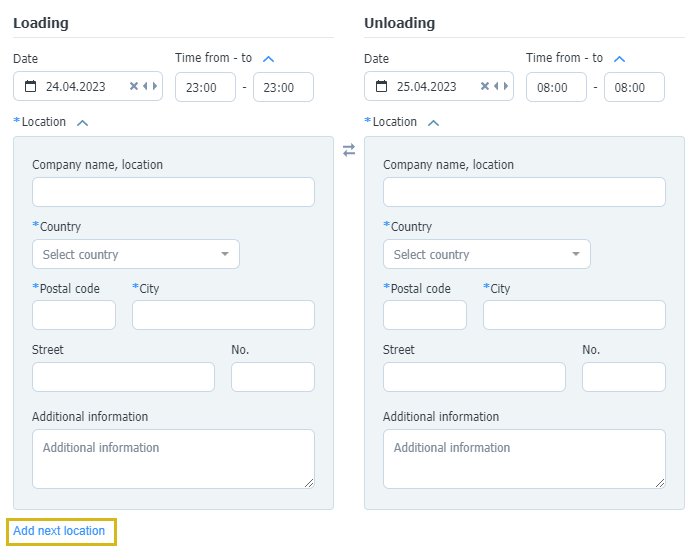Collapse the Loading Location section chevron
The height and width of the screenshot is (555, 688).
(x=82, y=123)
